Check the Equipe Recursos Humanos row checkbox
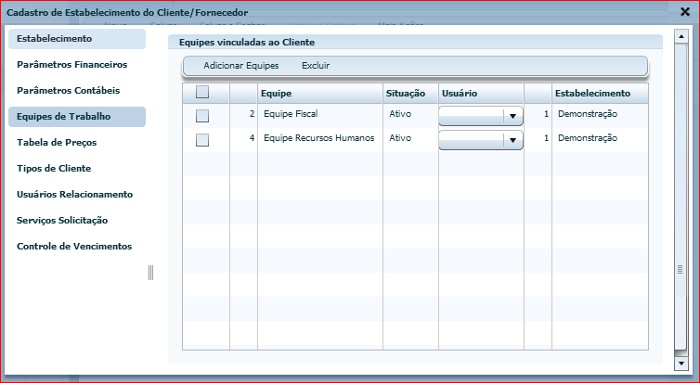Image resolution: width=700 pixels, height=383 pixels. (x=202, y=140)
